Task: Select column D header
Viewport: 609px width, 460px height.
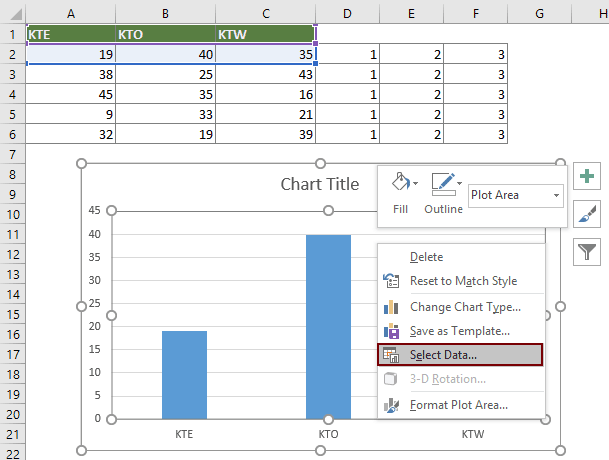Action: click(x=347, y=14)
